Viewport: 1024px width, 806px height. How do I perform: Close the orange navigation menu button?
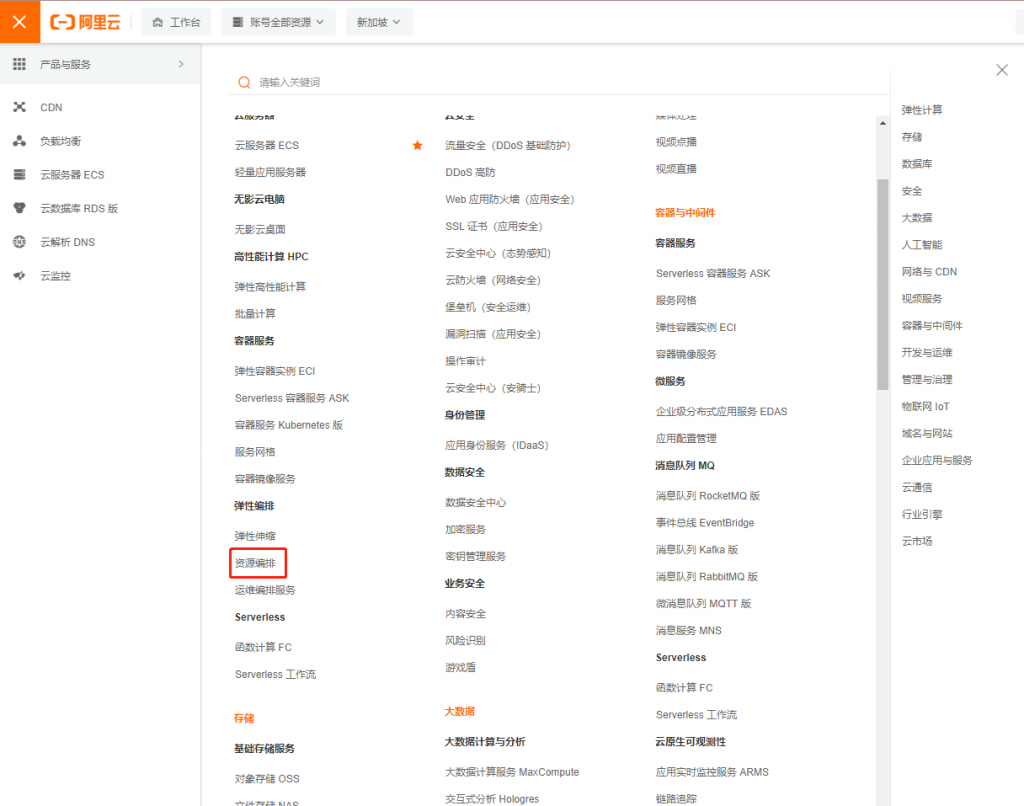(20, 22)
